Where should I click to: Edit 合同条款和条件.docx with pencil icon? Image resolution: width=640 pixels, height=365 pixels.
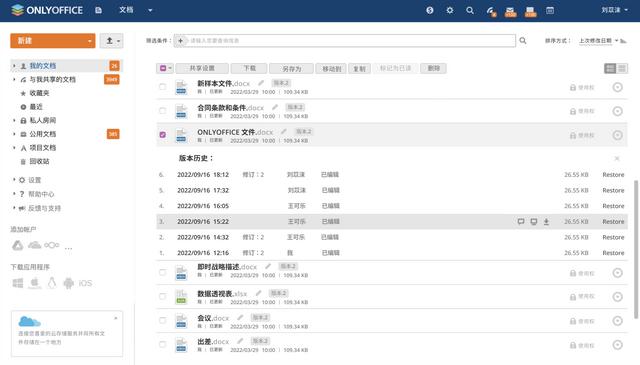[x=275, y=107]
